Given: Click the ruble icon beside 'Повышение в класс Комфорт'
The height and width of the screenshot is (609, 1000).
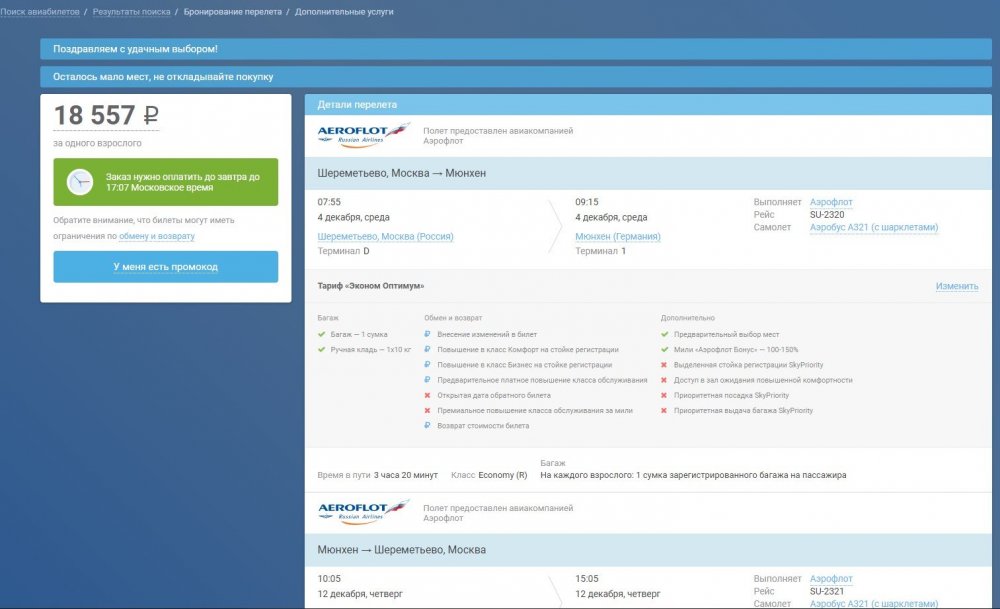Looking at the screenshot, I should [x=427, y=349].
